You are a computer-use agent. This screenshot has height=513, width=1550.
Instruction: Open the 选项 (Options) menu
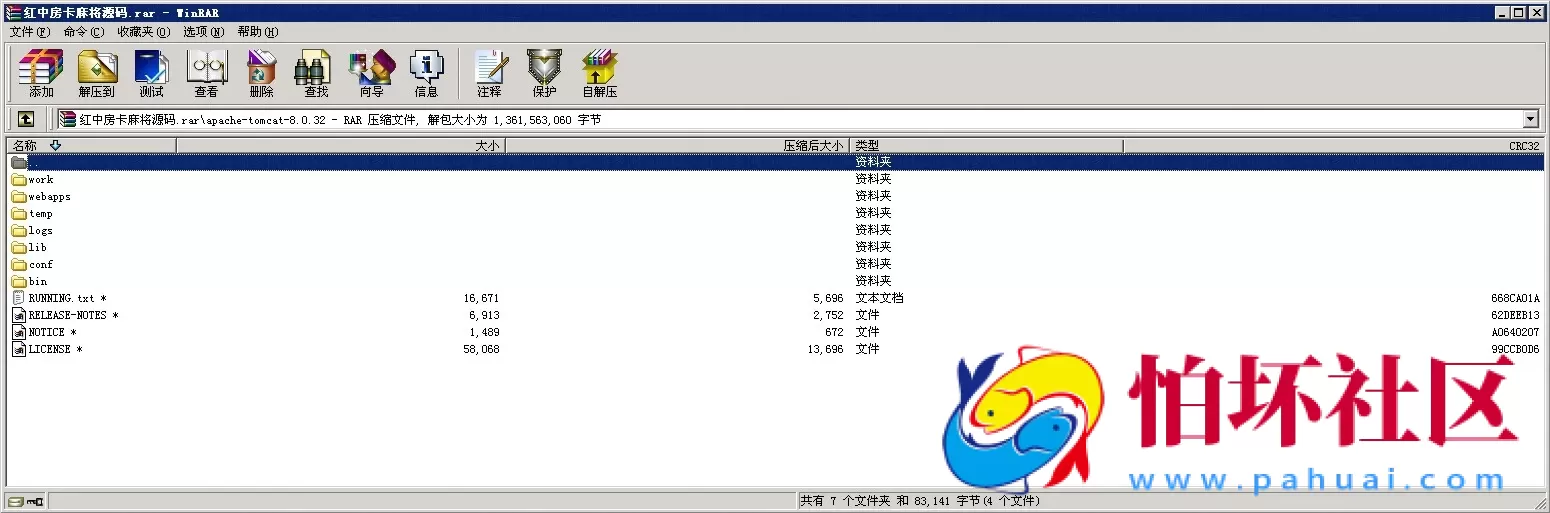tap(203, 32)
